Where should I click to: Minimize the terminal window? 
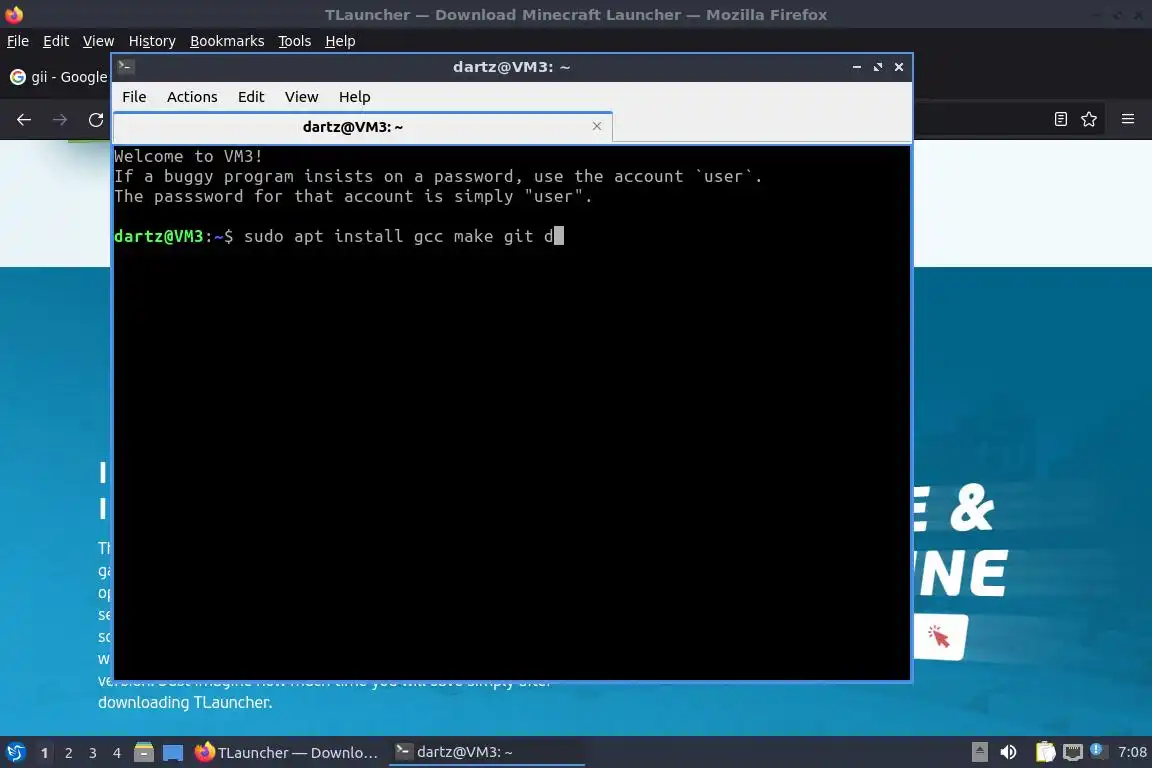click(x=857, y=67)
